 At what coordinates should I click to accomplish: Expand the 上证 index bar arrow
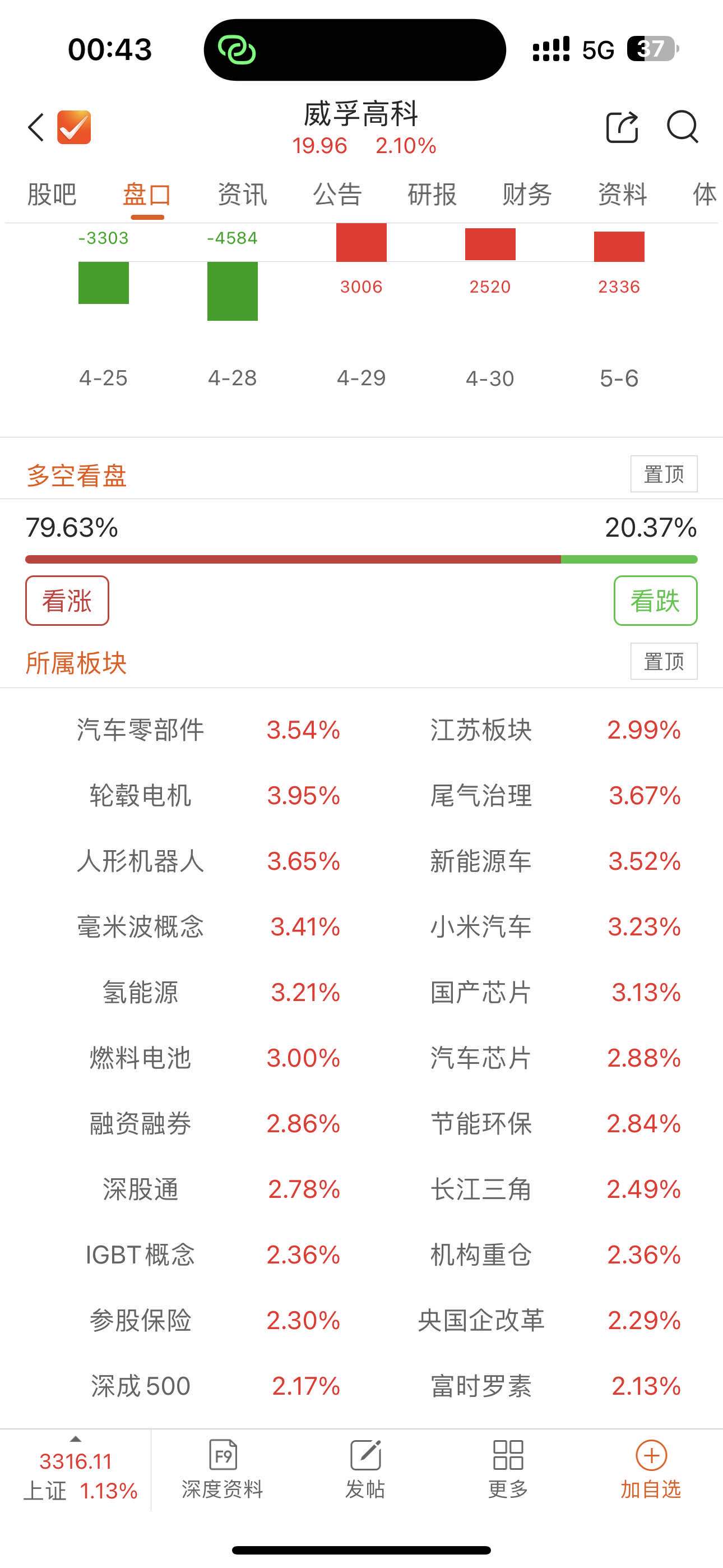[76, 1440]
